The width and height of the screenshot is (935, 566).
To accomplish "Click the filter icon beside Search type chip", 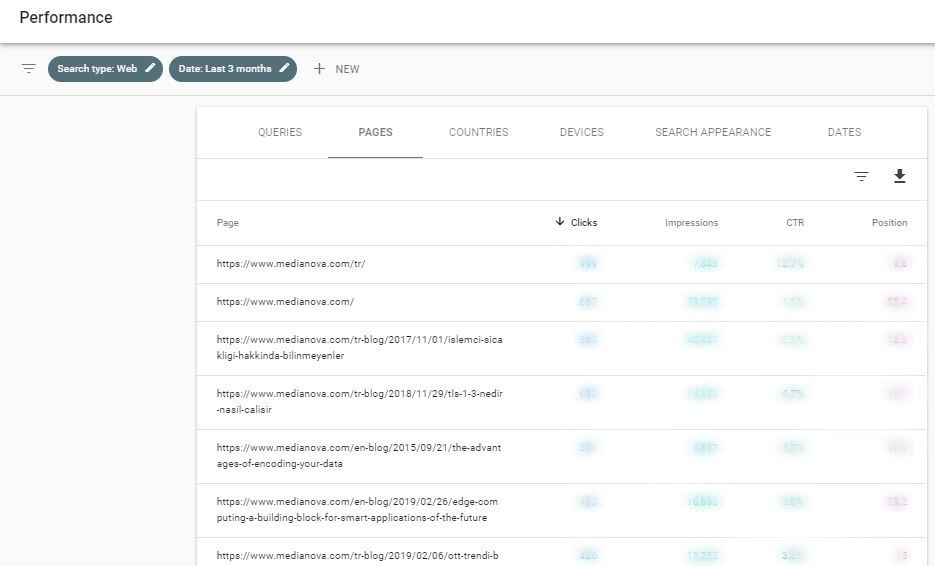I will coord(29,69).
